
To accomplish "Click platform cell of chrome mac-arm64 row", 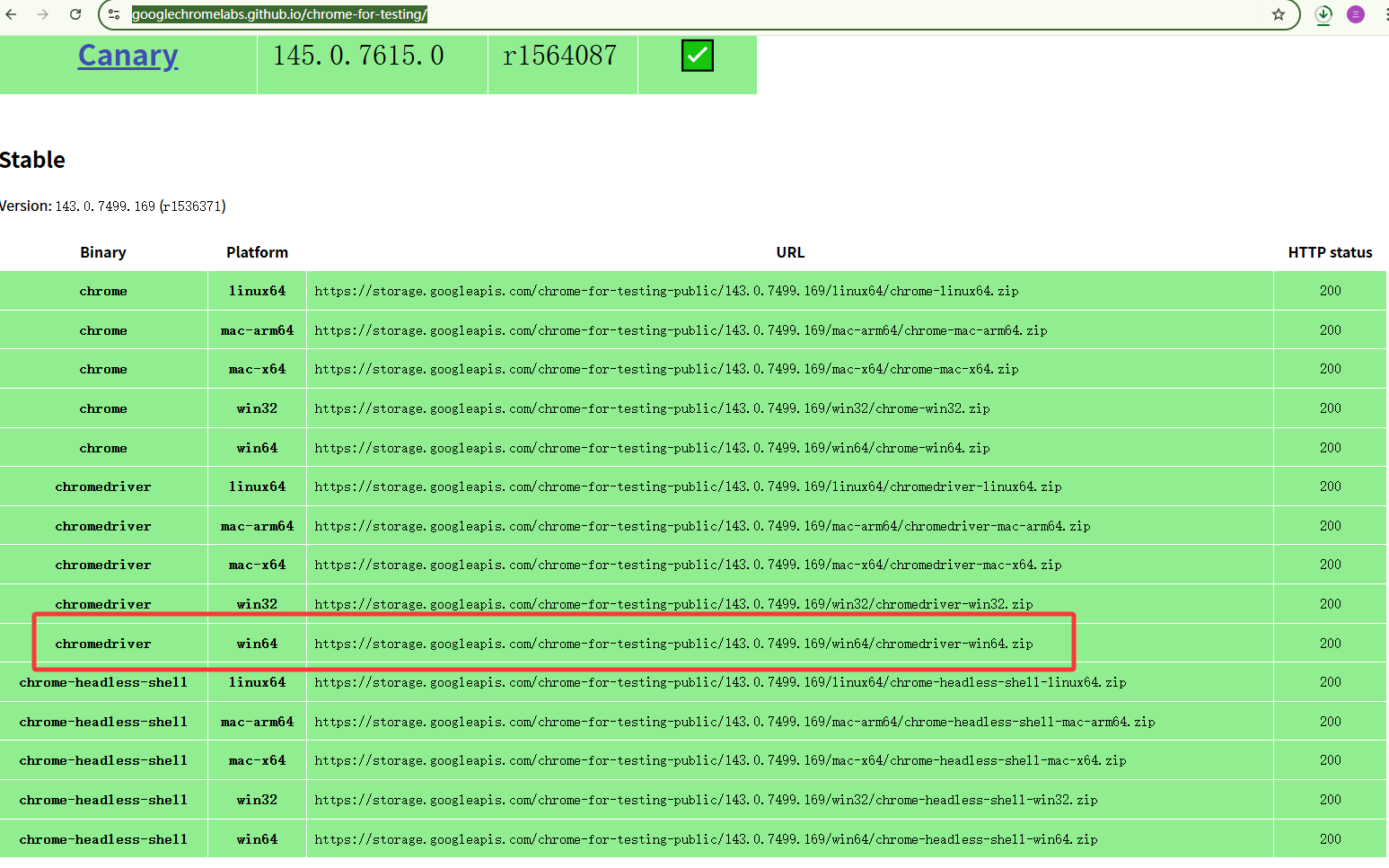I will point(257,330).
